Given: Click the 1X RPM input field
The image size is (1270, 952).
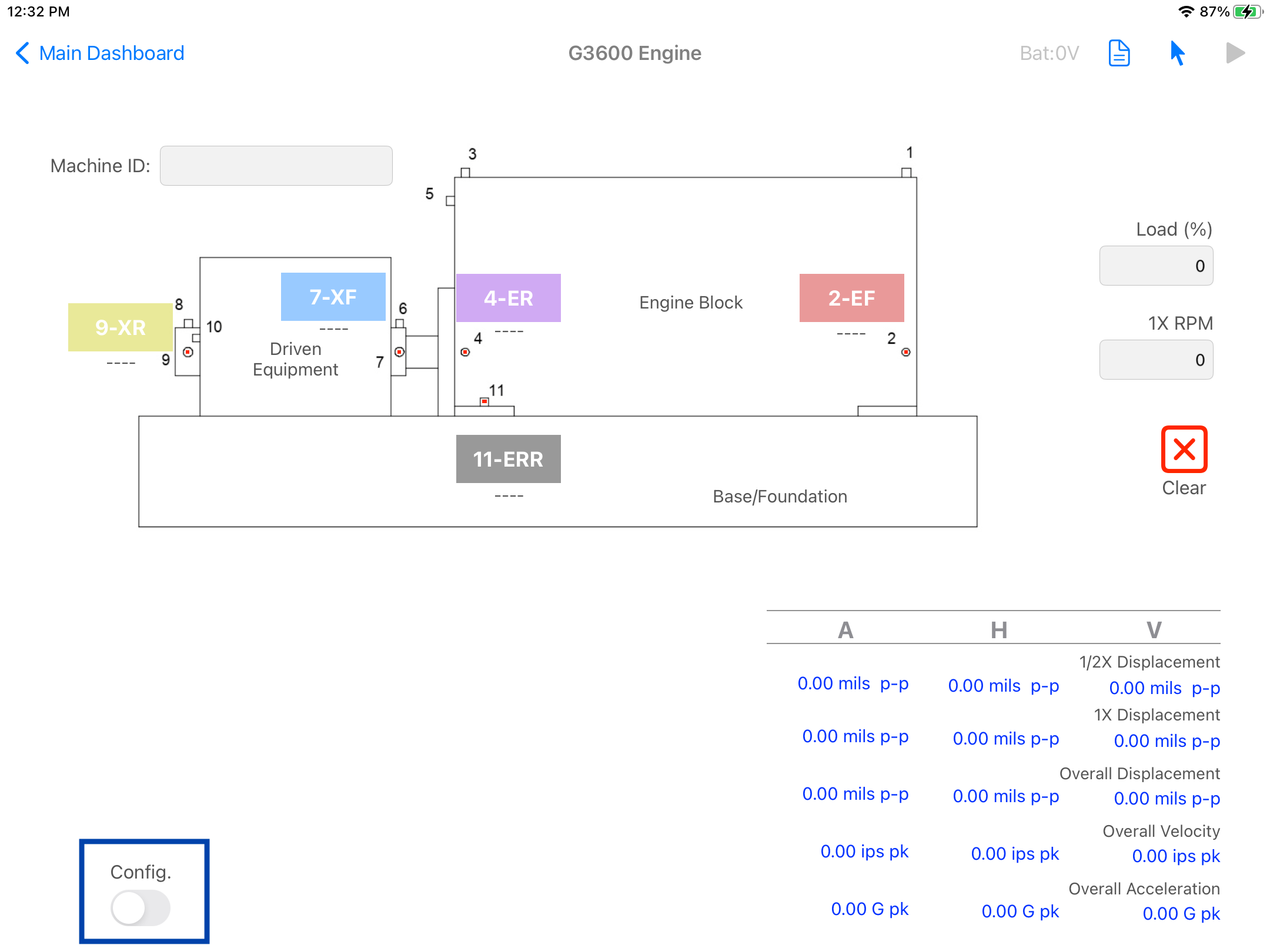Looking at the screenshot, I should point(1155,360).
